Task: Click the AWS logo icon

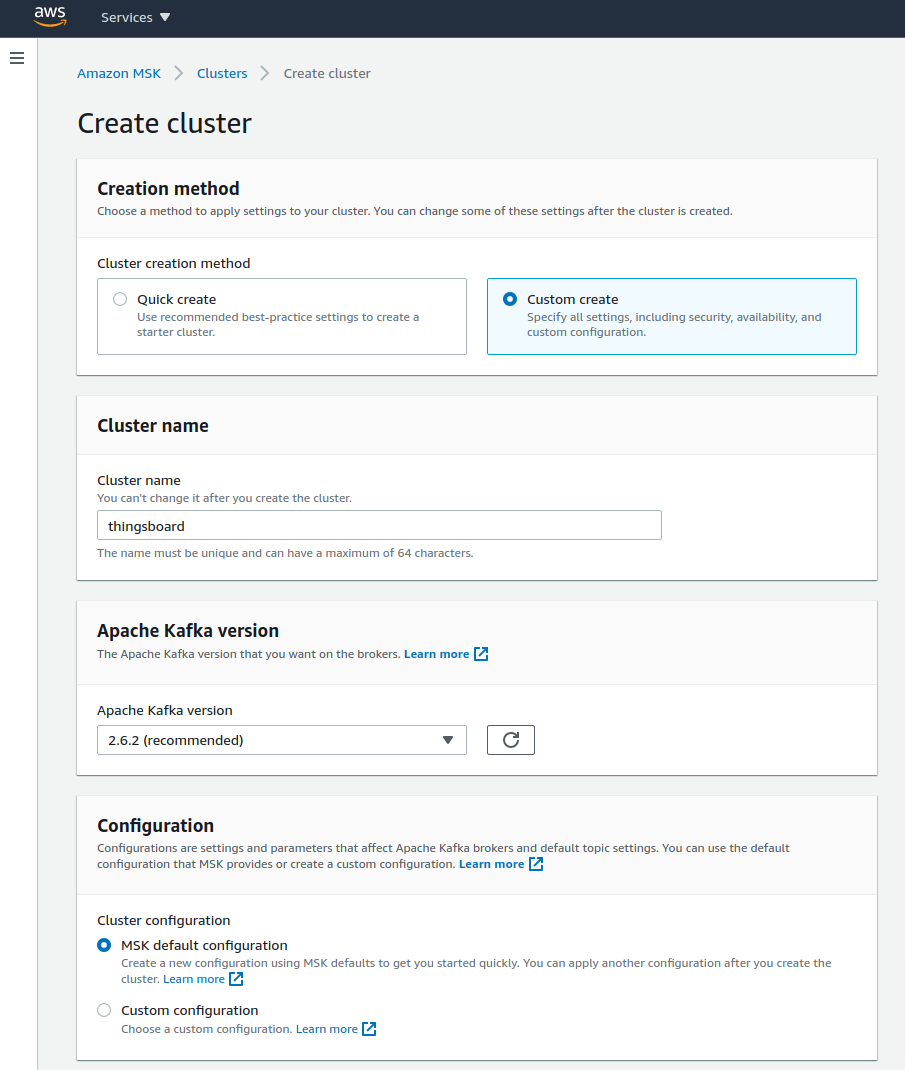Action: [x=50, y=16]
